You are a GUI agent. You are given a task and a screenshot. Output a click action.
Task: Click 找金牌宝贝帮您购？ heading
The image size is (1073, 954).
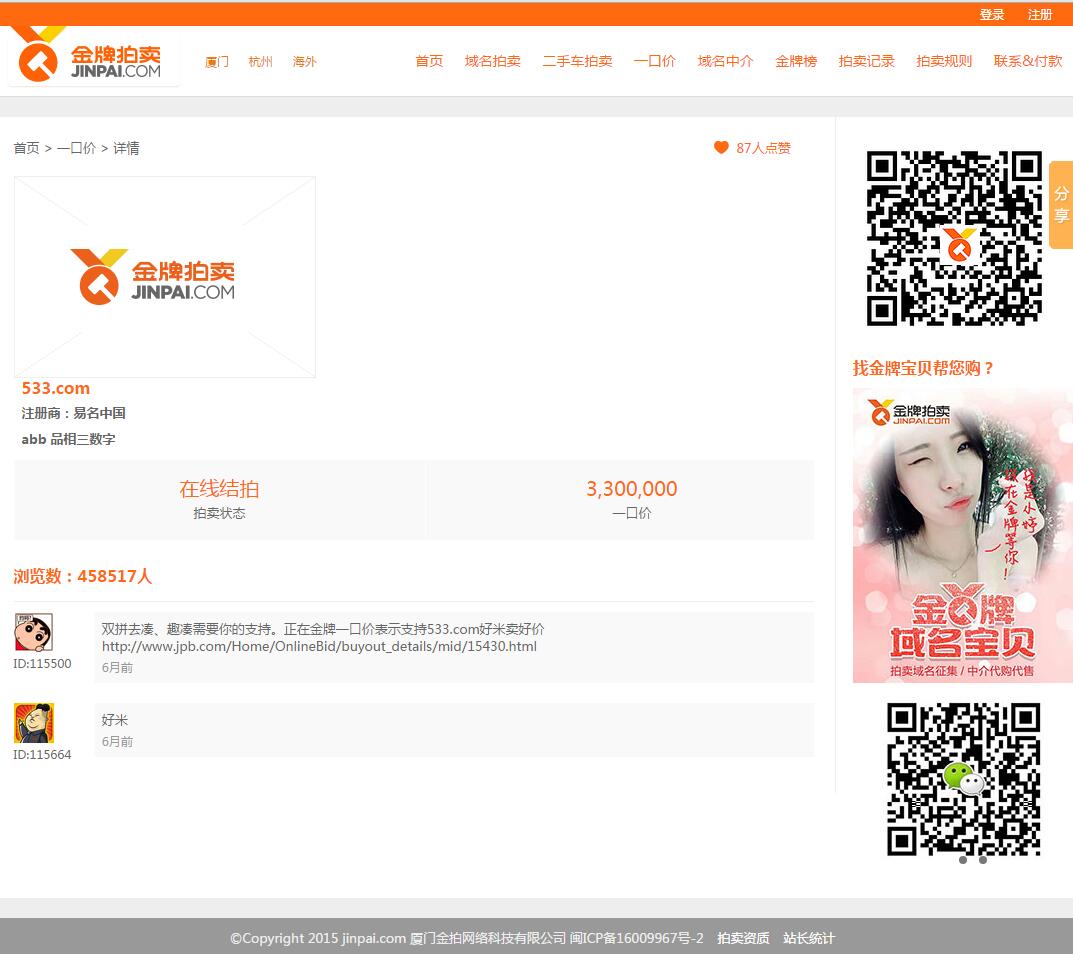922,368
